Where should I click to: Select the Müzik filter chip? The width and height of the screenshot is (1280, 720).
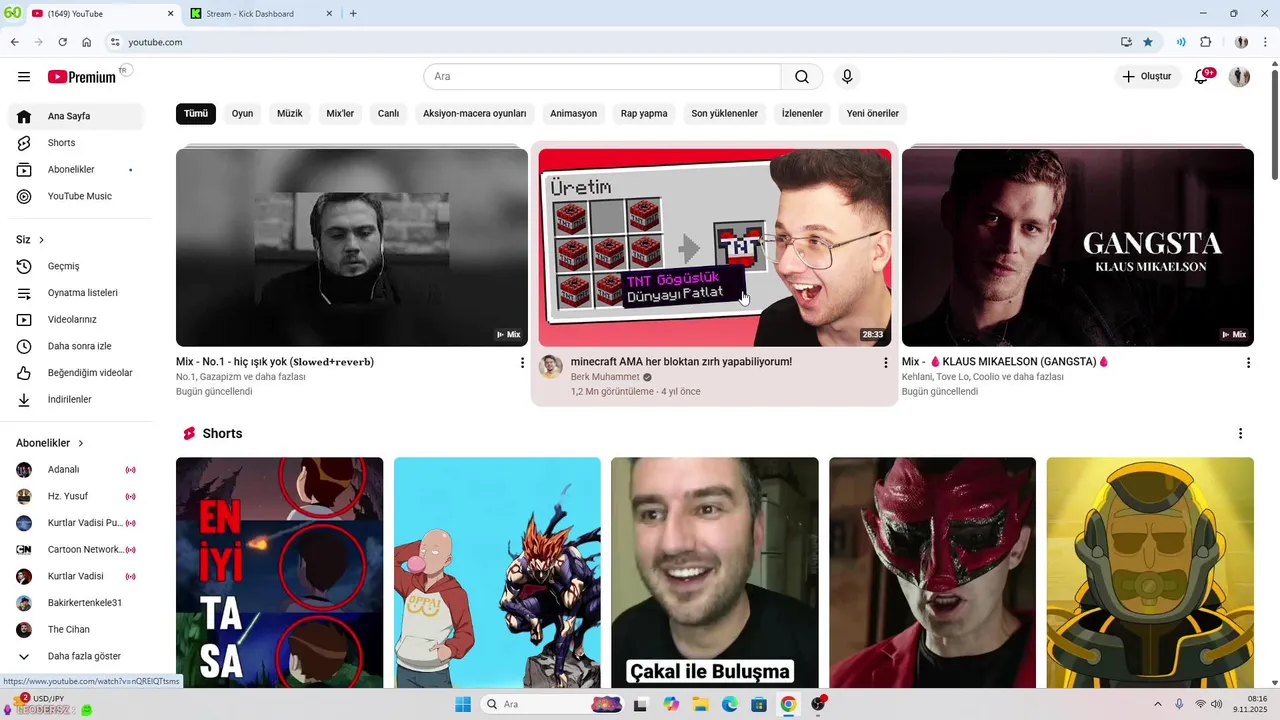coord(290,114)
